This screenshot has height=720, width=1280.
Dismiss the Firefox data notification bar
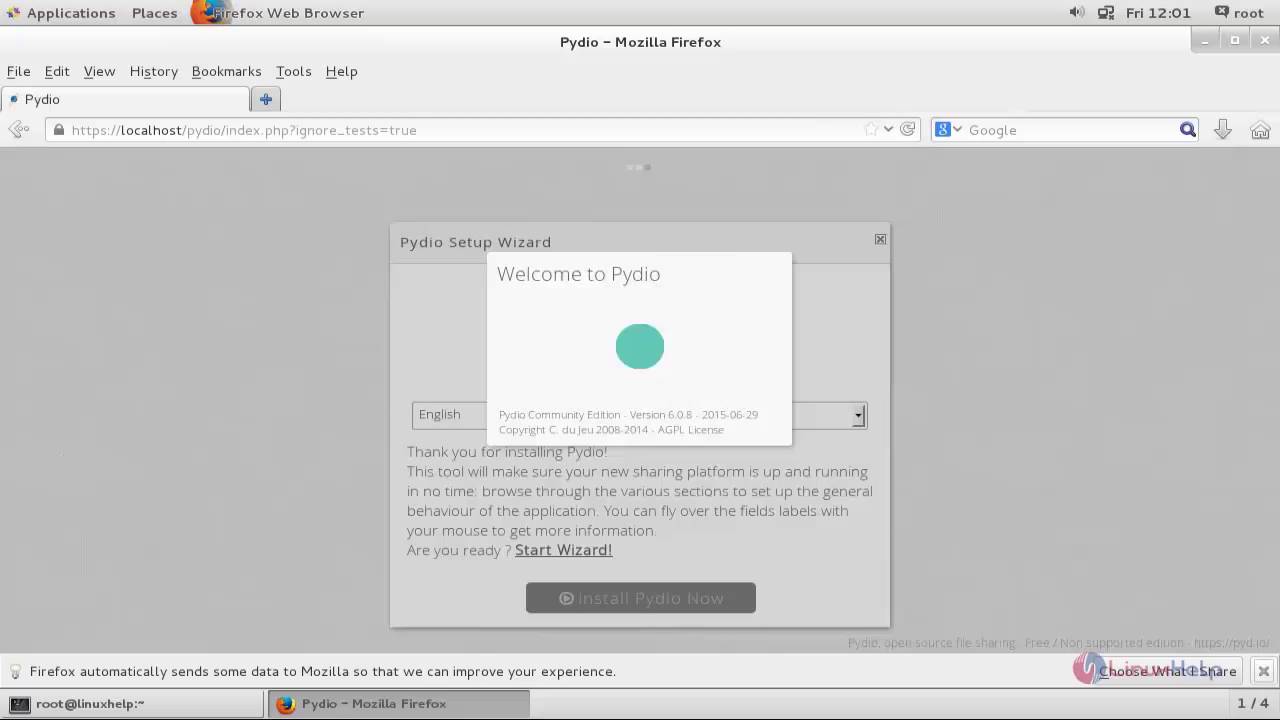1264,671
